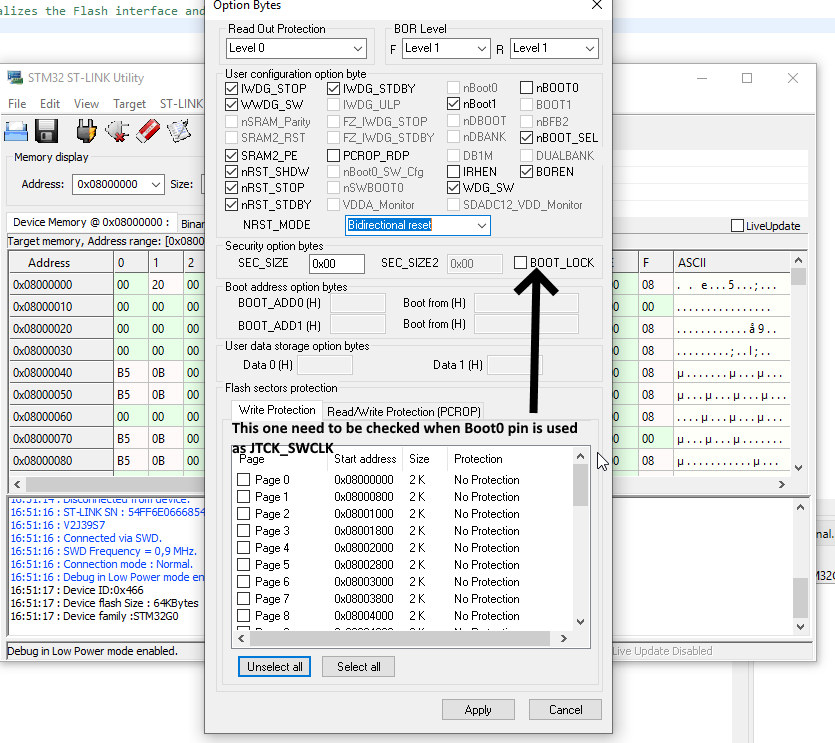Viewport: 835px width, 743px height.
Task: Toggle the IWDG_STDBY checkbox
Action: pos(333,88)
